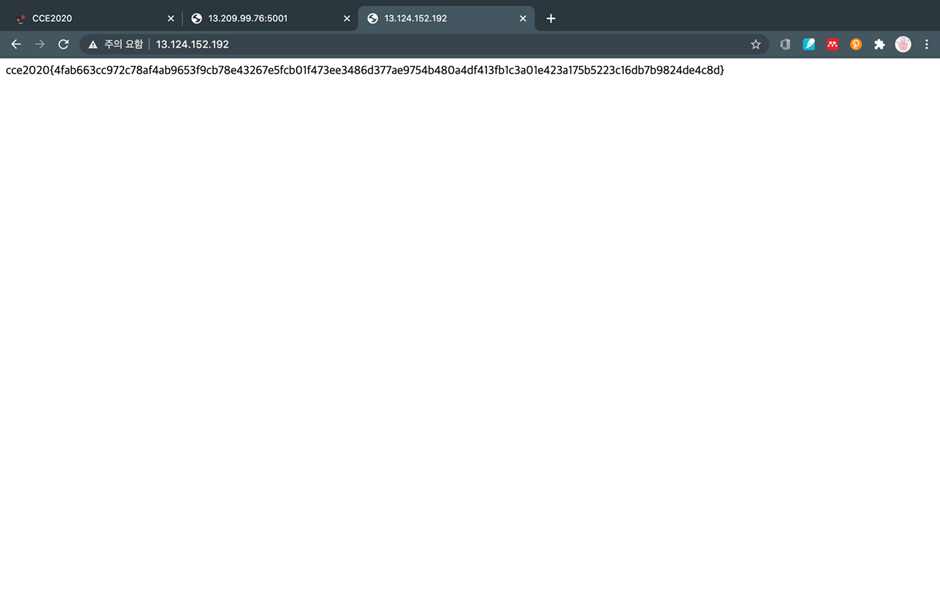This screenshot has width=940, height=589.
Task: Click the cce2020 flag text on the page
Action: point(364,70)
